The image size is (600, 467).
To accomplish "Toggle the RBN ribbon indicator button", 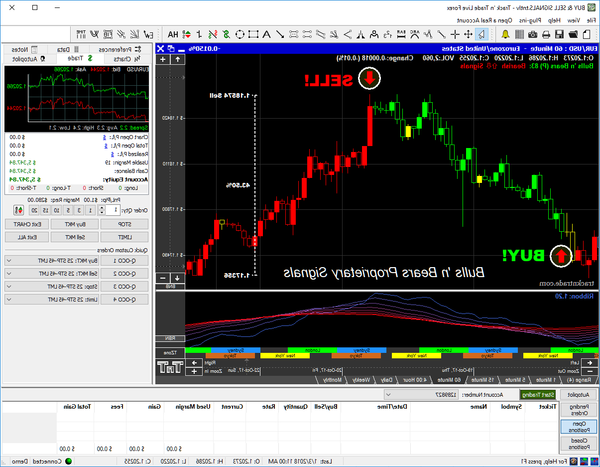I will tap(170, 338).
